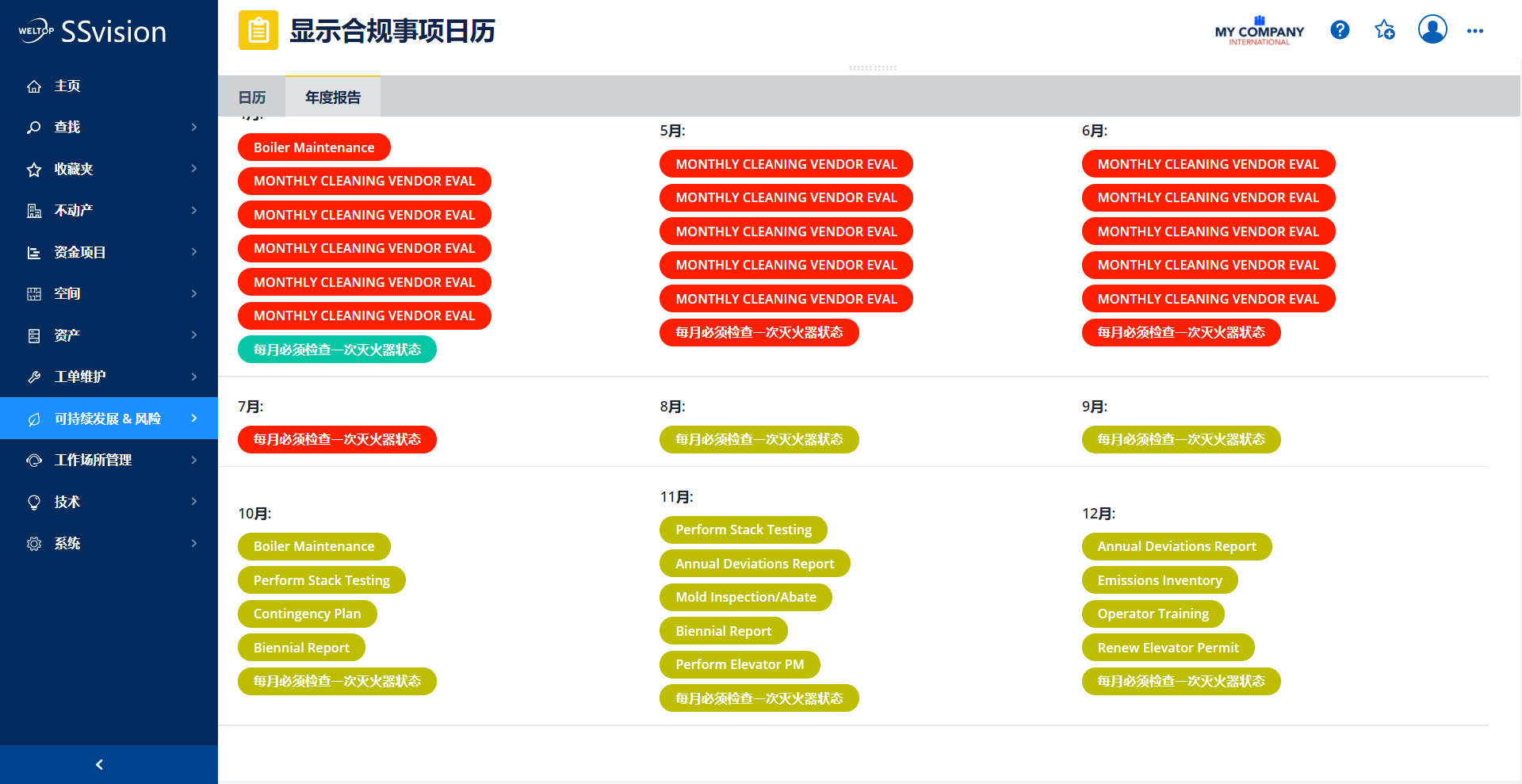Click the wrench icon for 工单维护
This screenshot has width=1522, height=784.
[34, 377]
